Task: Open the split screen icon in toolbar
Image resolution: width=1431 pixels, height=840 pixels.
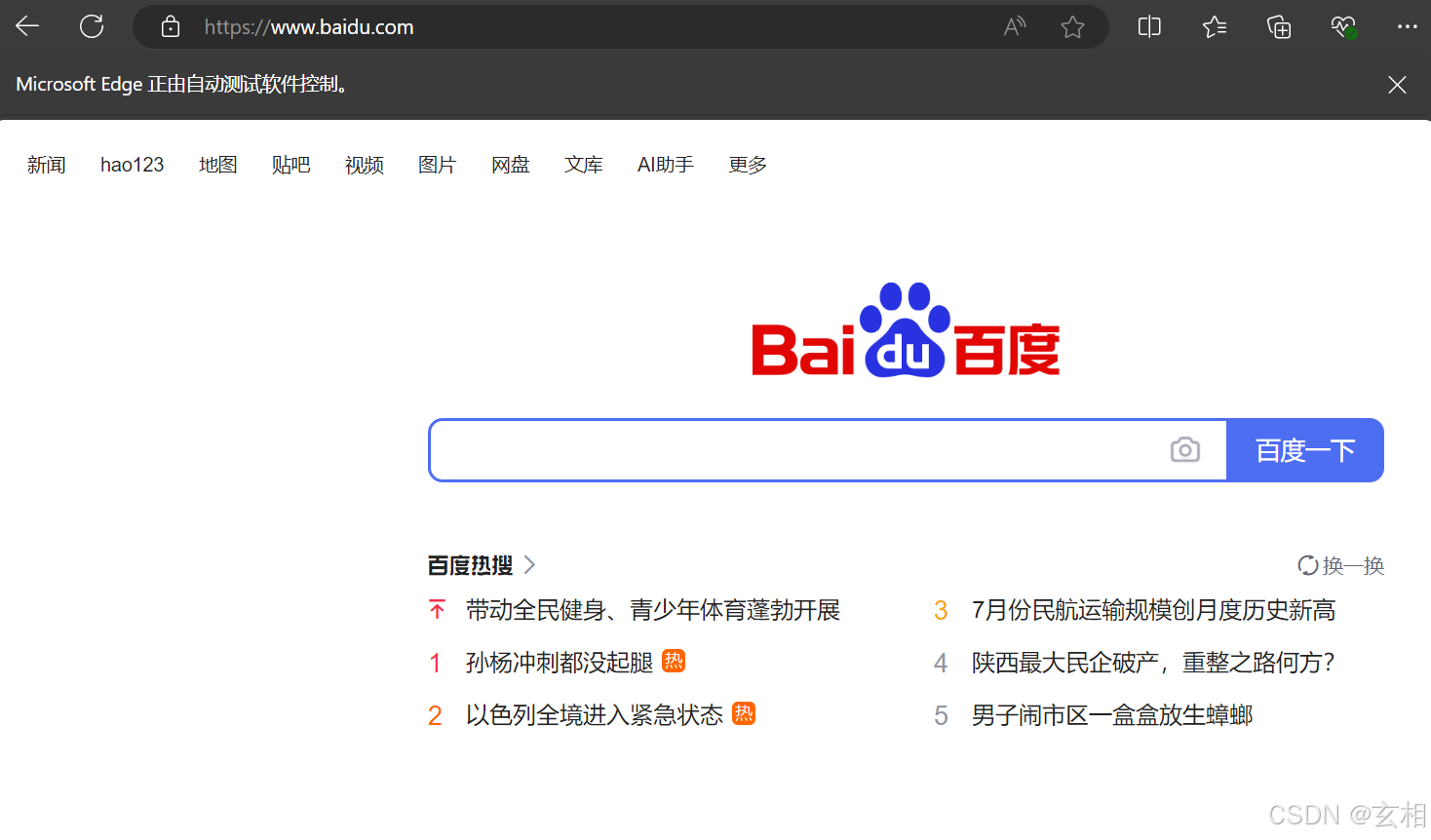Action: coord(1149,27)
